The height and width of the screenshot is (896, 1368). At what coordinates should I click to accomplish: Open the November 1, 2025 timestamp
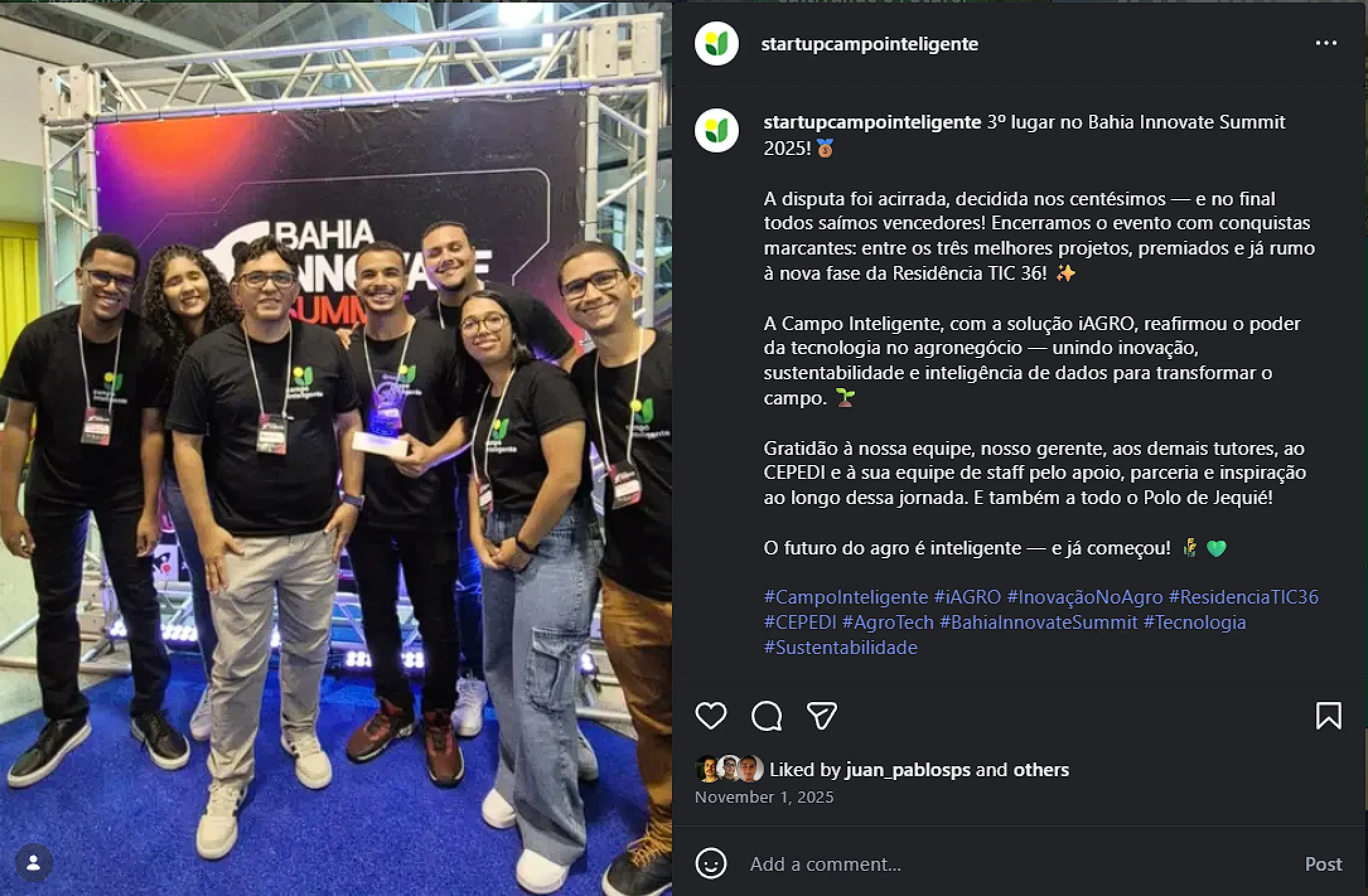click(x=764, y=797)
